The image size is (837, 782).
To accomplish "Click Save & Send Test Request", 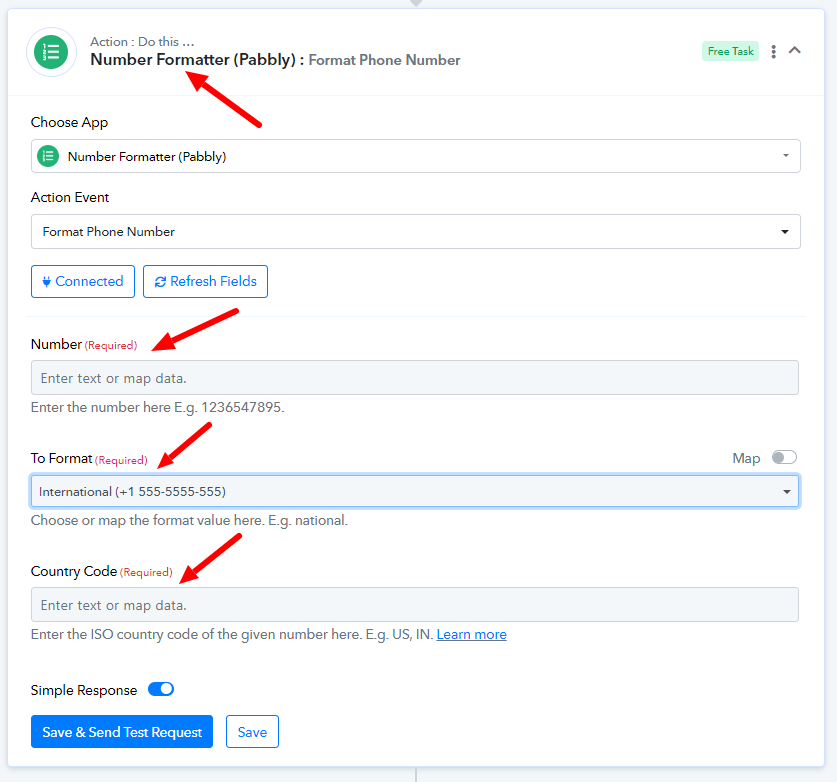I will point(122,732).
